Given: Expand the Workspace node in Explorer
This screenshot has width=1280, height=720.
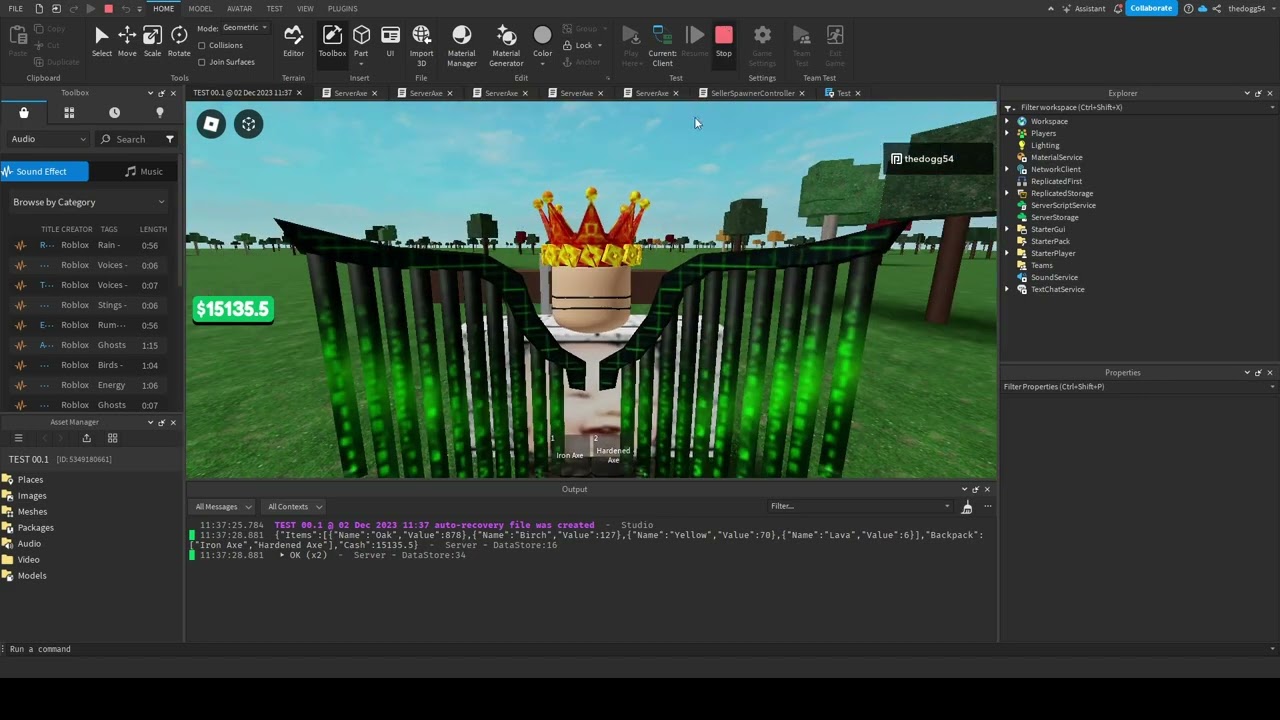Looking at the screenshot, I should pos(1007,121).
